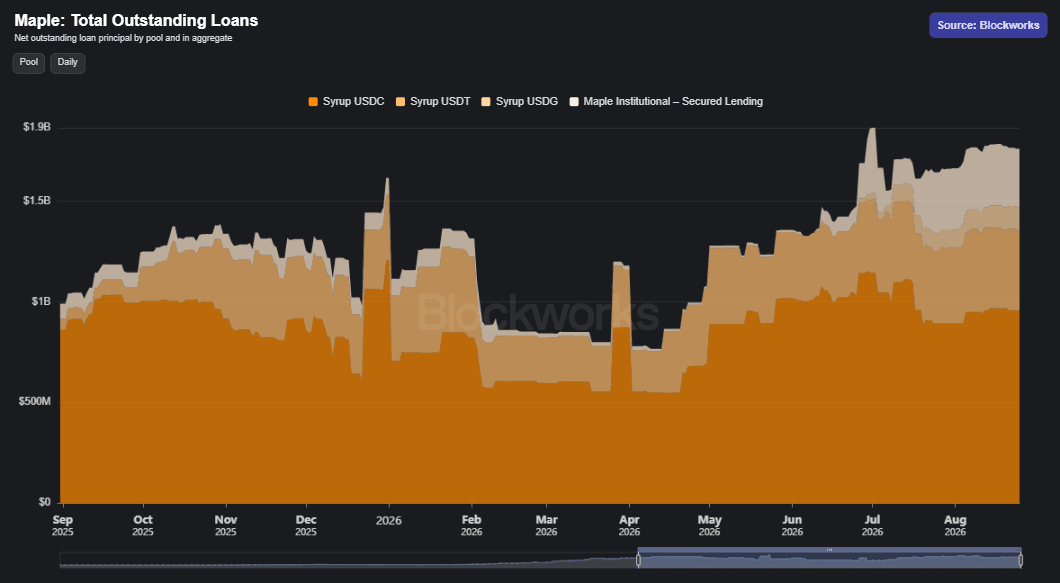Toggle Syrup USDG legend color swatch
The height and width of the screenshot is (583, 1060).
485,101
